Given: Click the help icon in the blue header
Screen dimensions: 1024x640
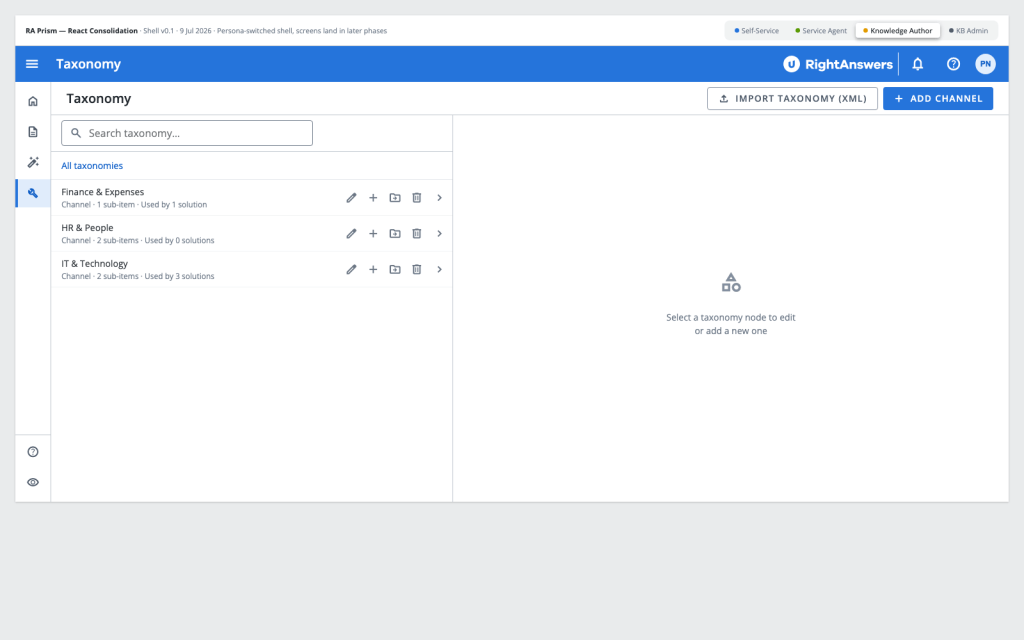Looking at the screenshot, I should coord(953,64).
